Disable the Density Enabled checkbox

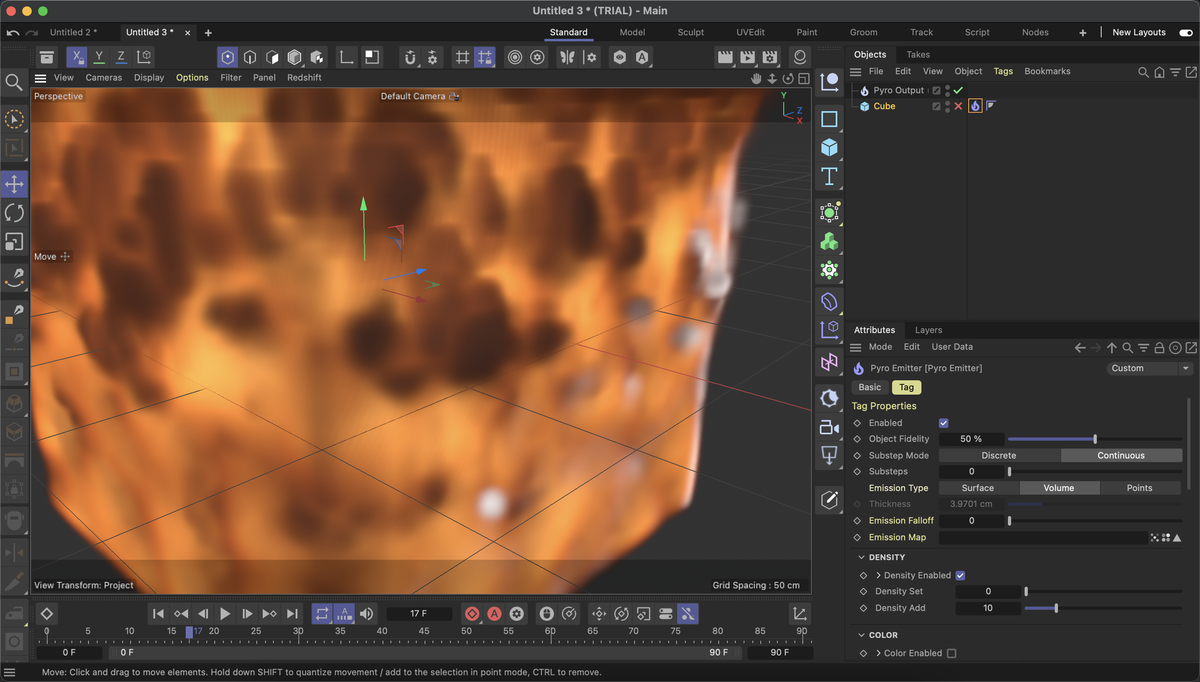coord(960,574)
